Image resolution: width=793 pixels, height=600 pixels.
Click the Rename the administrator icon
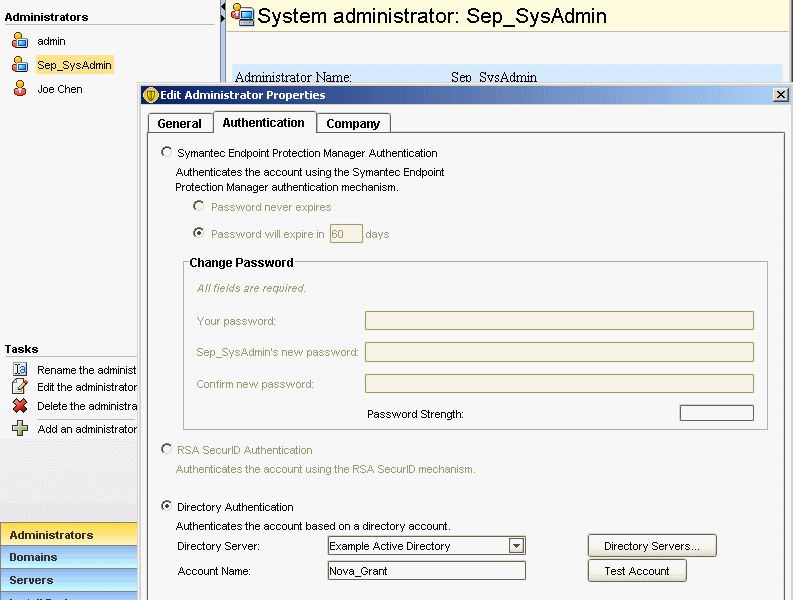point(19,370)
